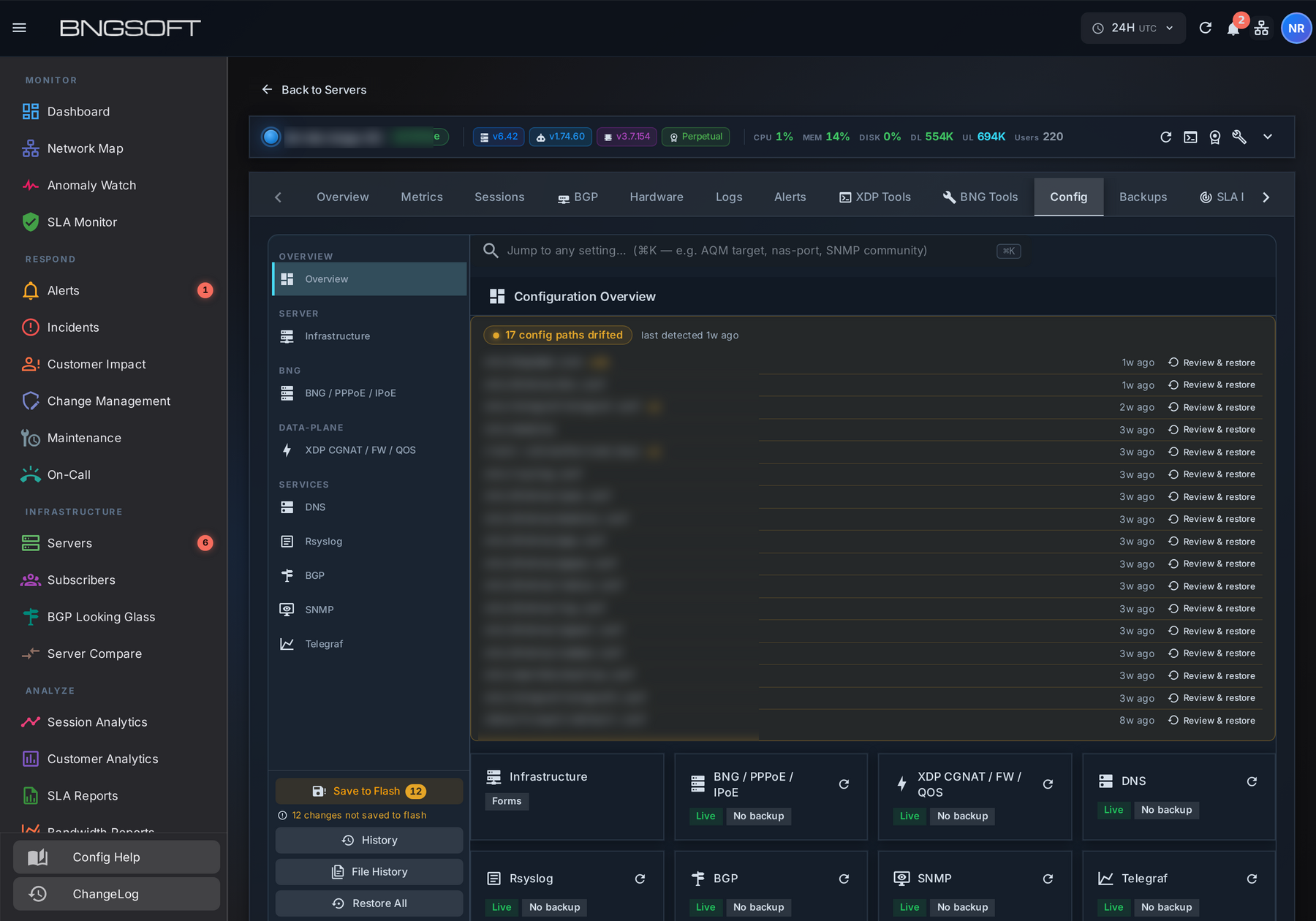1316x921 pixels.
Task: Switch to the Sessions tab
Action: 499,197
